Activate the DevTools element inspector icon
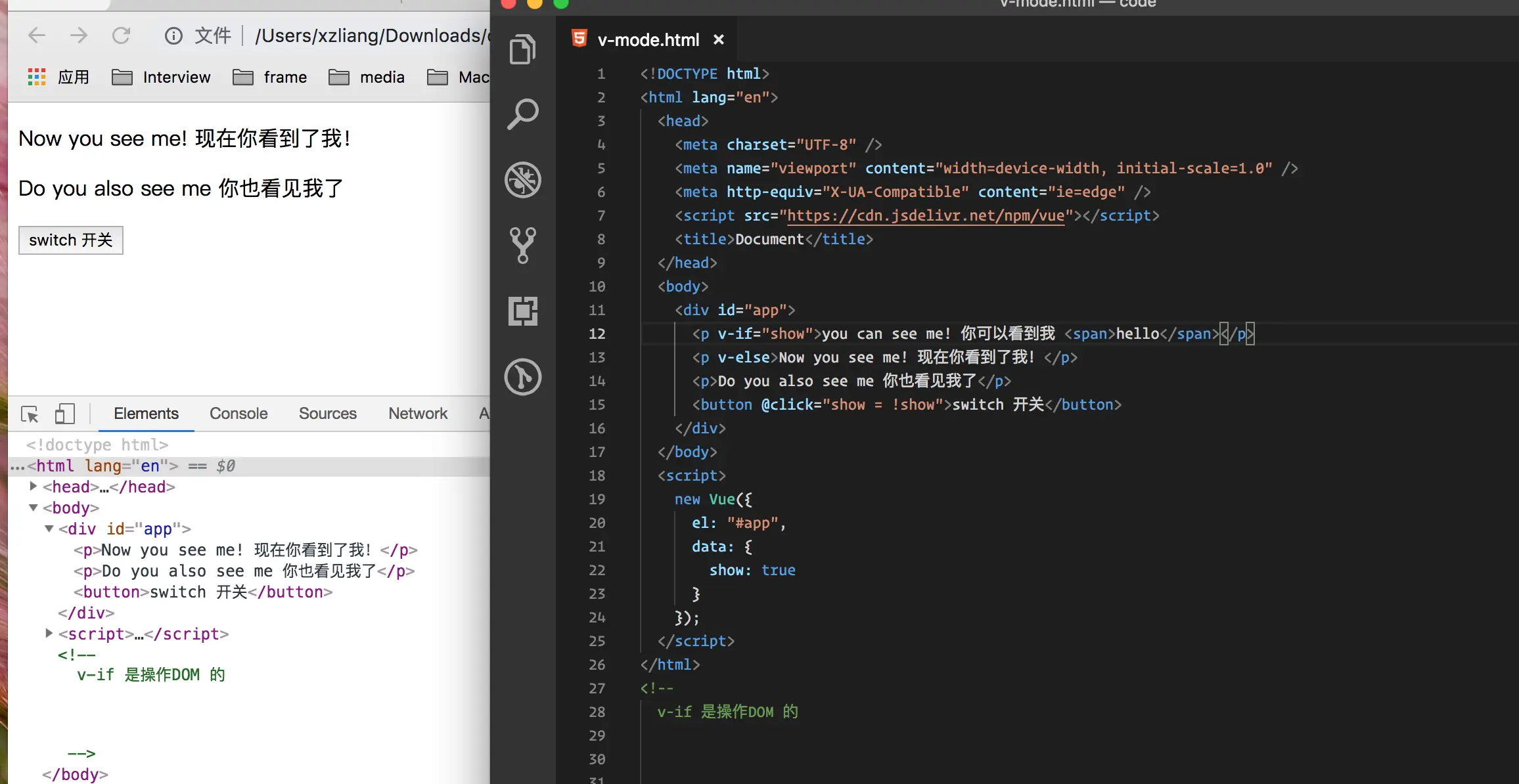This screenshot has width=1519, height=784. [x=30, y=414]
